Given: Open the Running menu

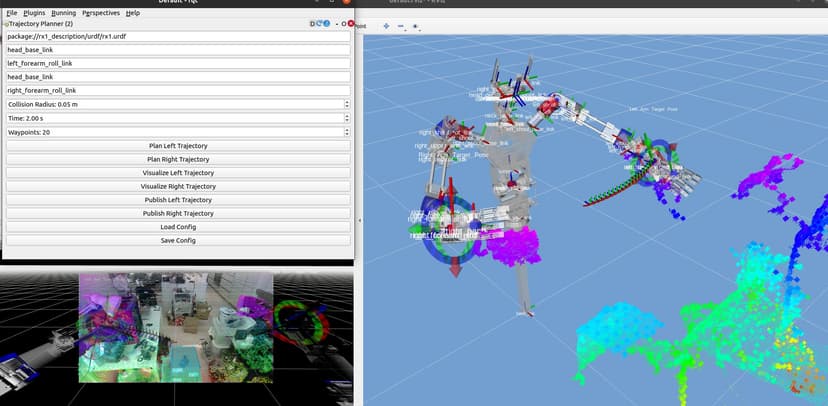Looking at the screenshot, I should coord(64,13).
